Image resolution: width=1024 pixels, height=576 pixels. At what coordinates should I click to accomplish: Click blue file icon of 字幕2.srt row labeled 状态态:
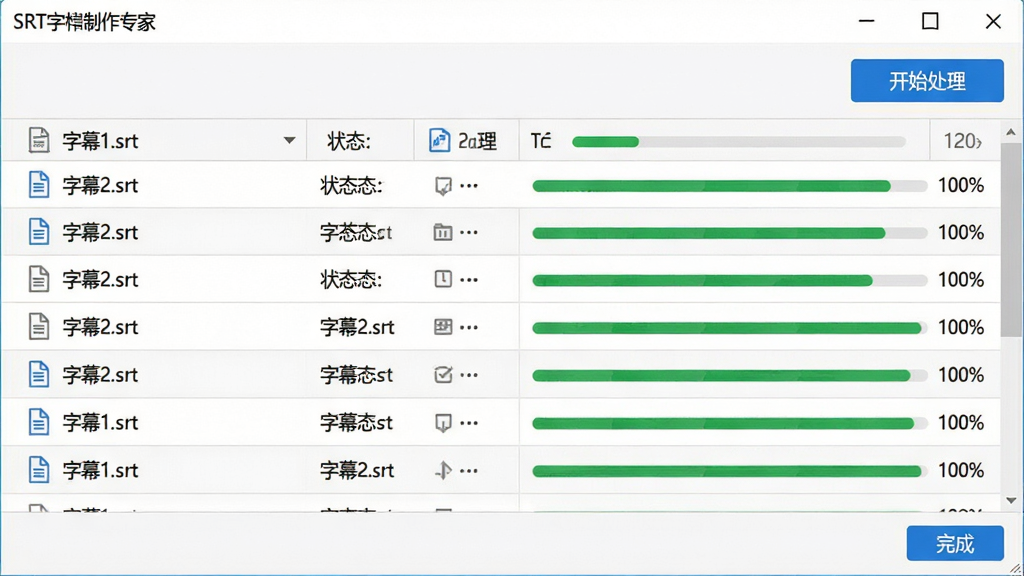click(39, 185)
